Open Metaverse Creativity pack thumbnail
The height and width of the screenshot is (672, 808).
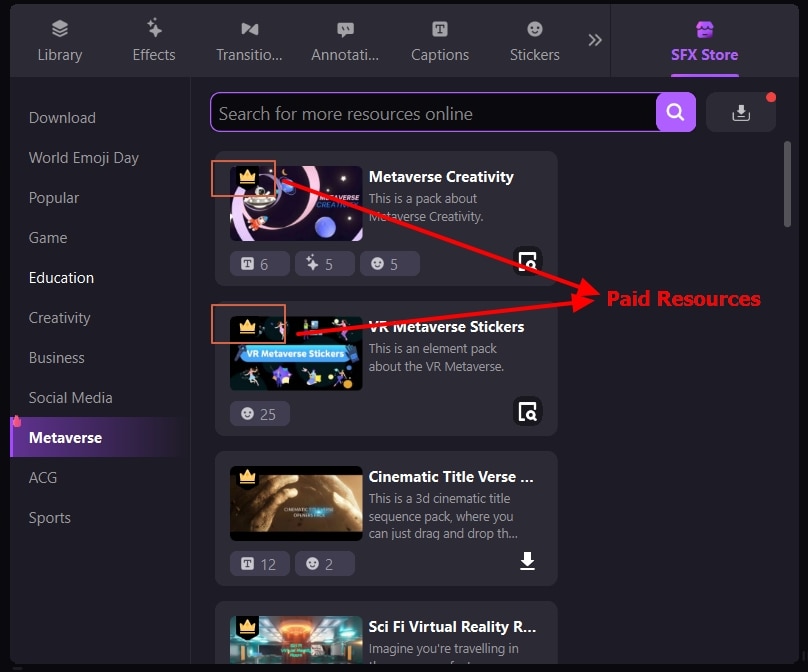296,204
